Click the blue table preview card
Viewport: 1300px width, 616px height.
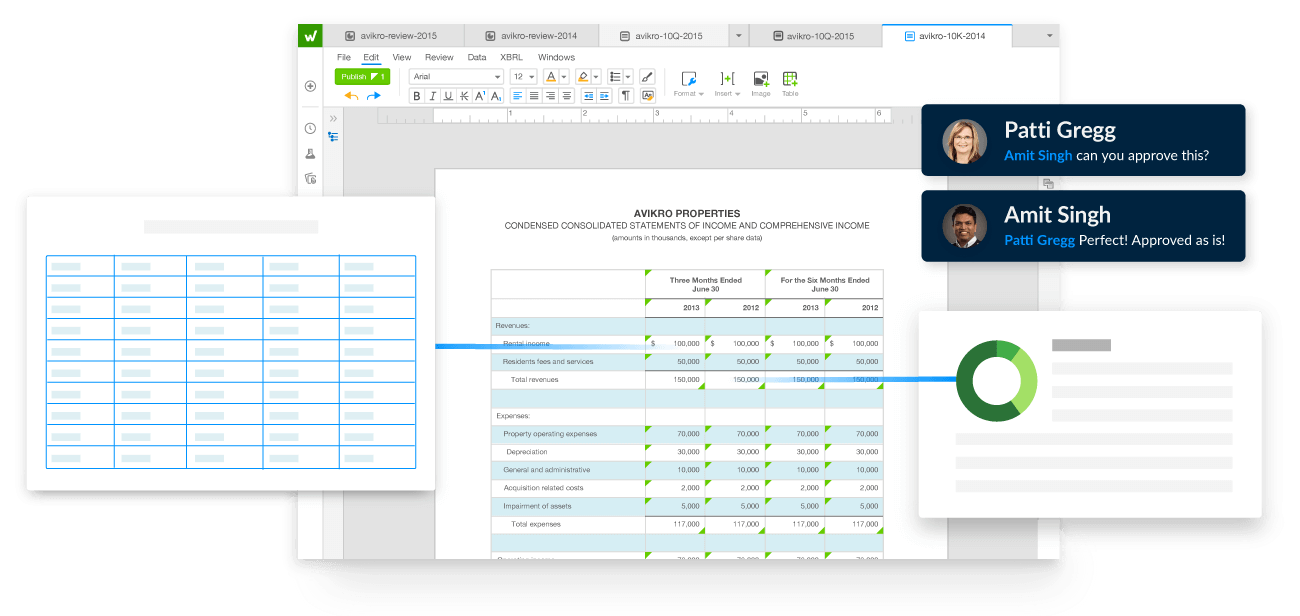pyautogui.click(x=231, y=343)
